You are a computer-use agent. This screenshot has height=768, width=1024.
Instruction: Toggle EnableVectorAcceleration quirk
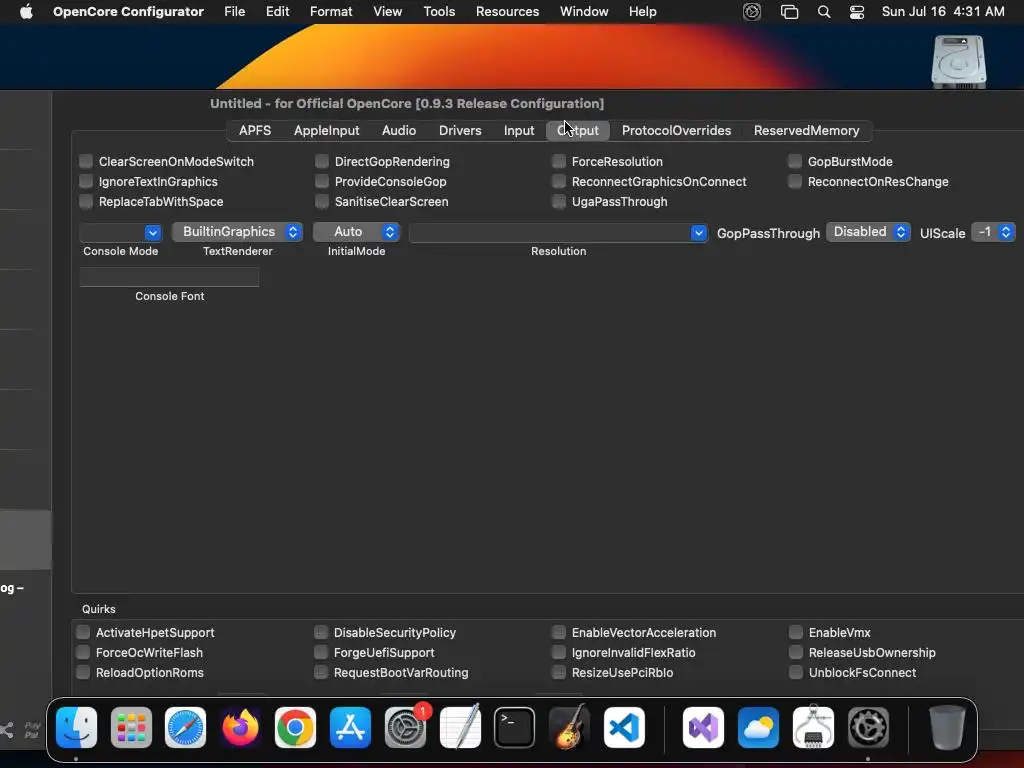[x=559, y=632]
